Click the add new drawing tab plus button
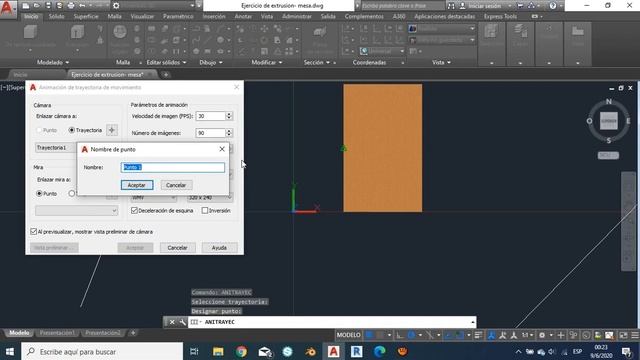 click(165, 75)
